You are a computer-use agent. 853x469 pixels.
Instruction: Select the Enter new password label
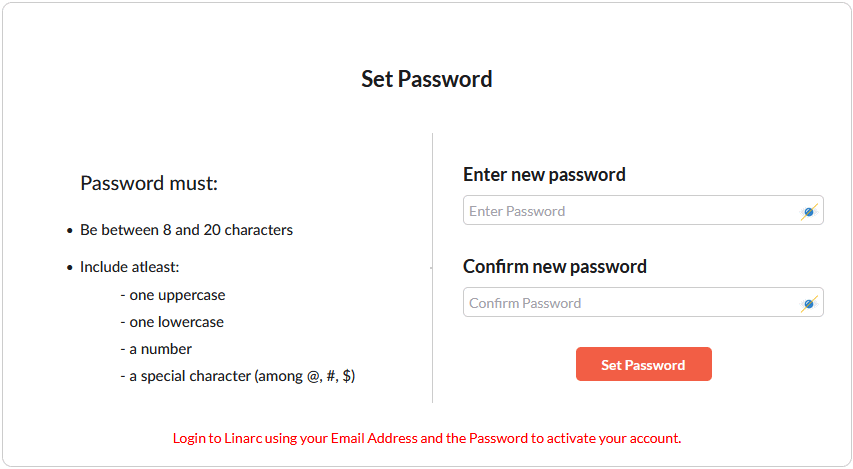tap(544, 175)
